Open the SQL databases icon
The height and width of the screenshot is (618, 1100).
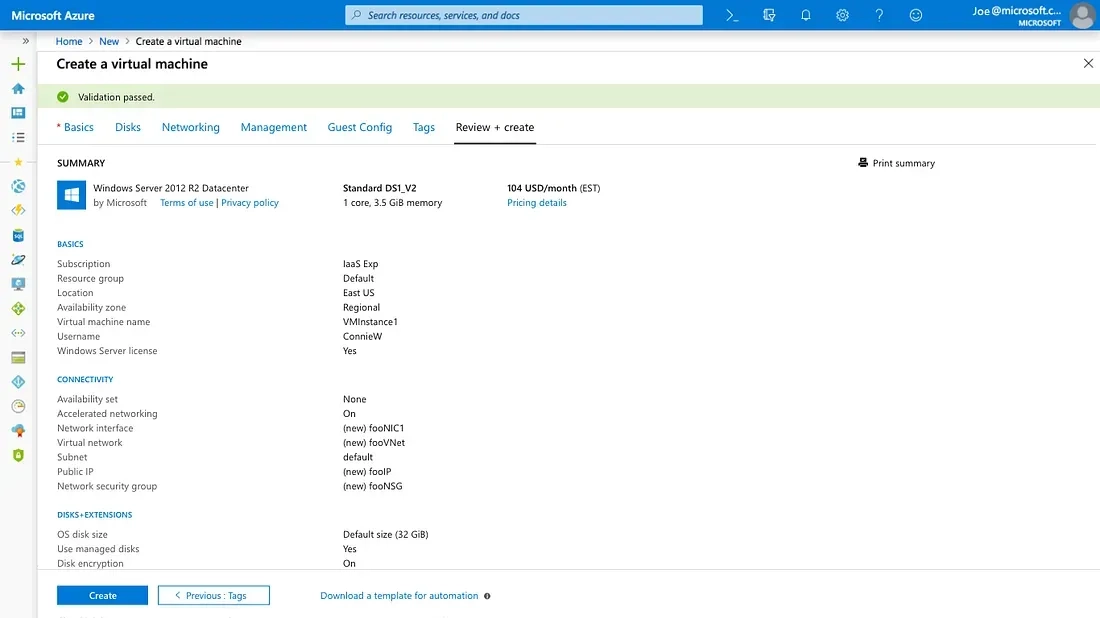[x=18, y=235]
